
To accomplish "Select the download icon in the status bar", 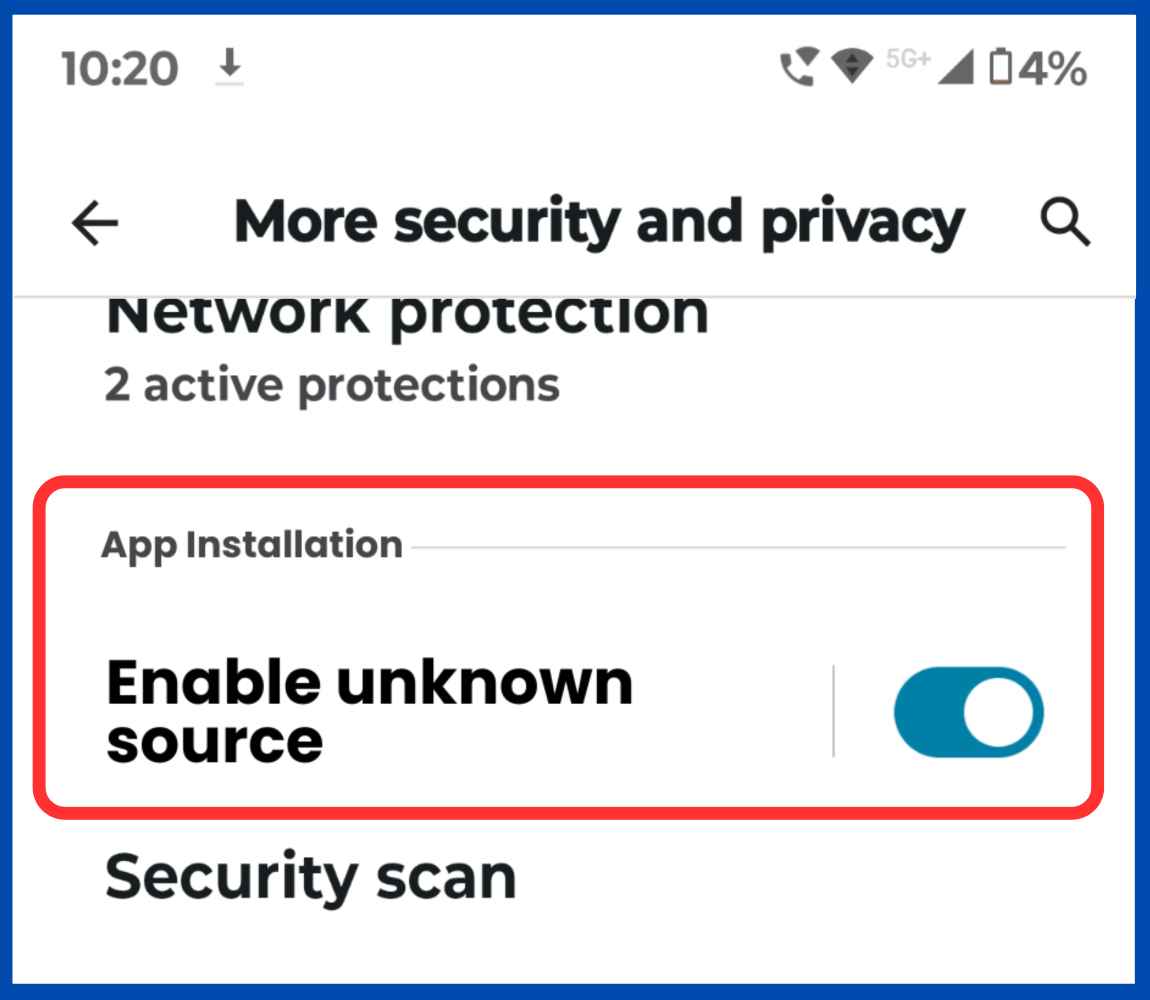I will click(228, 68).
